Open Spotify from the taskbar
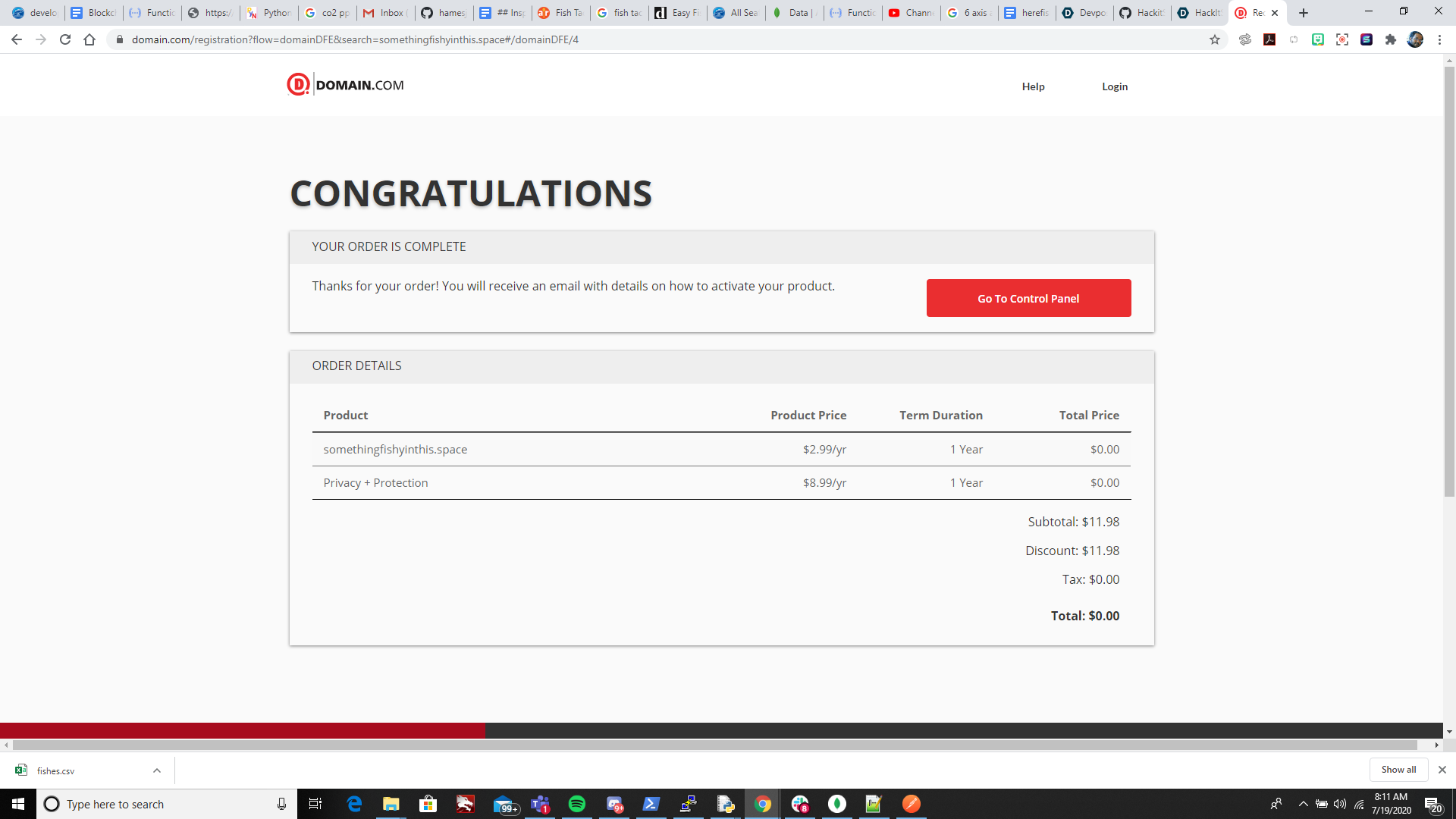The image size is (1456, 819). [x=577, y=804]
